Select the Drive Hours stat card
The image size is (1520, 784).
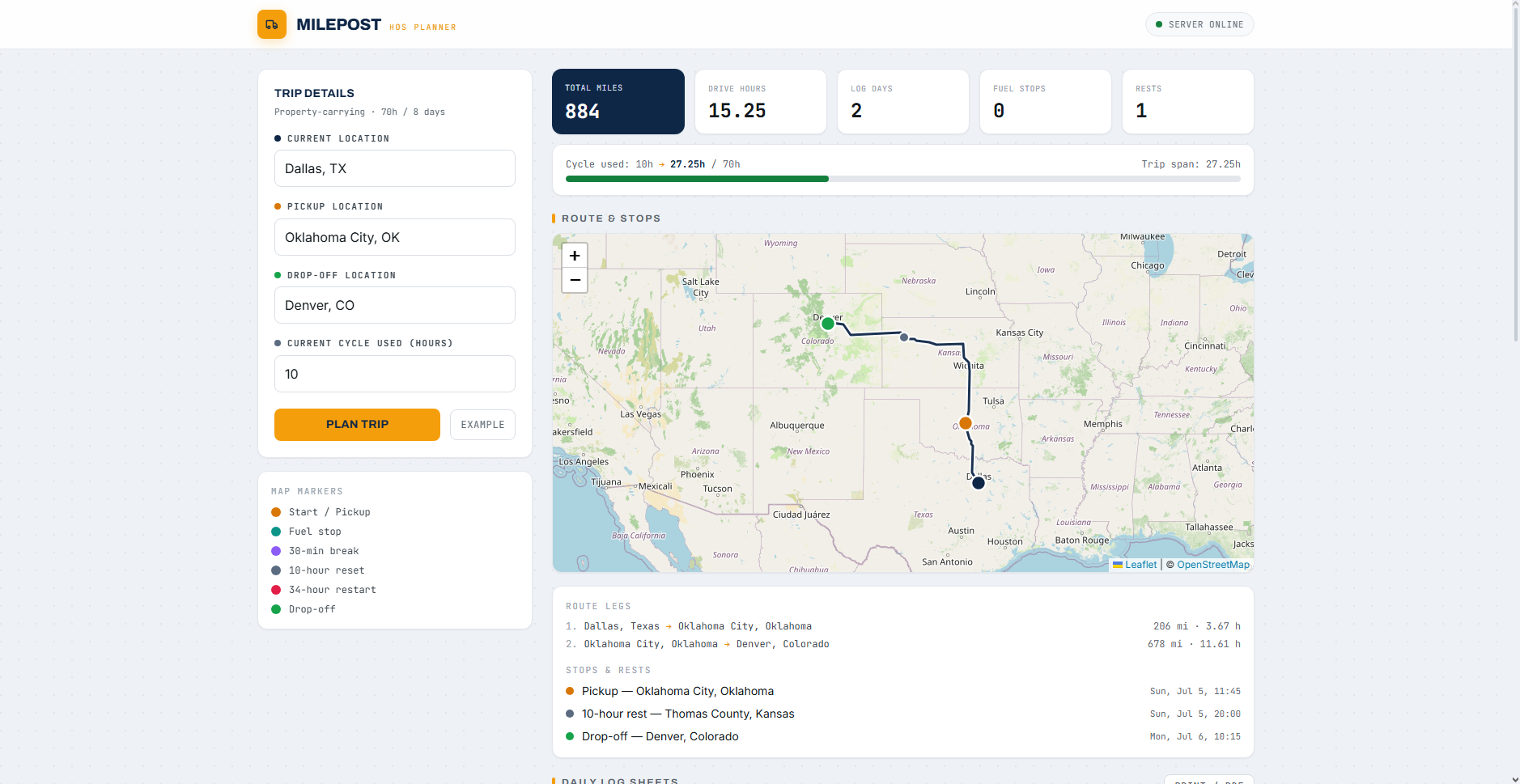coord(761,101)
